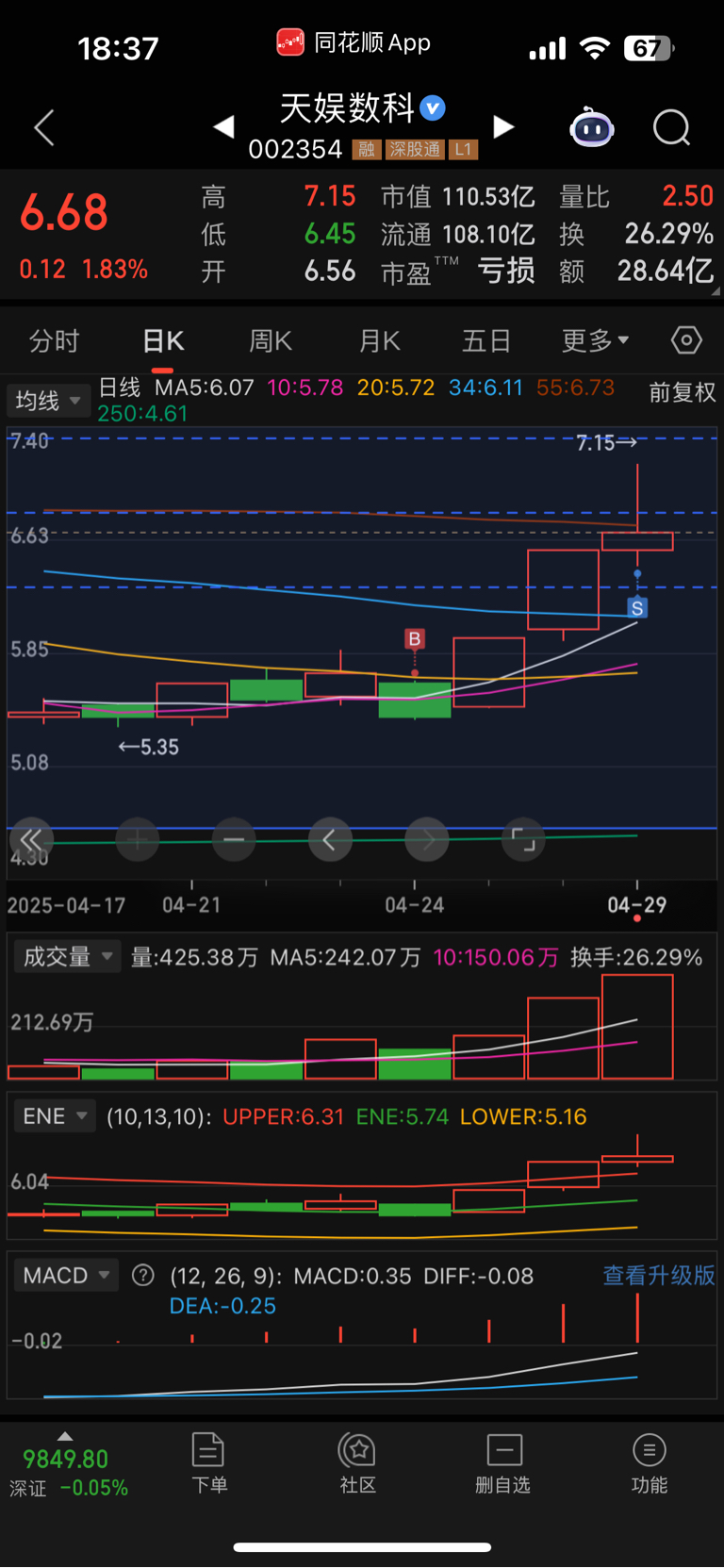Select the 月K tab
The width and height of the screenshot is (724, 1568).
click(380, 340)
